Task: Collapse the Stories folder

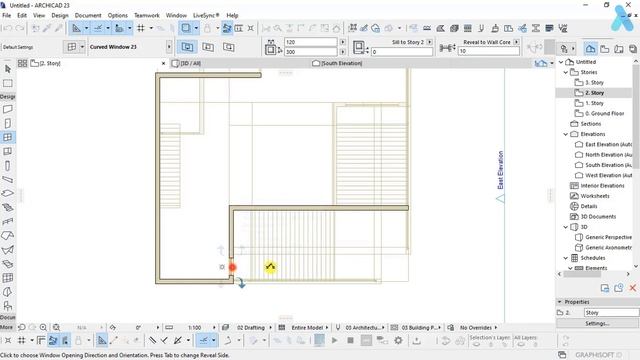Action: pos(566,72)
